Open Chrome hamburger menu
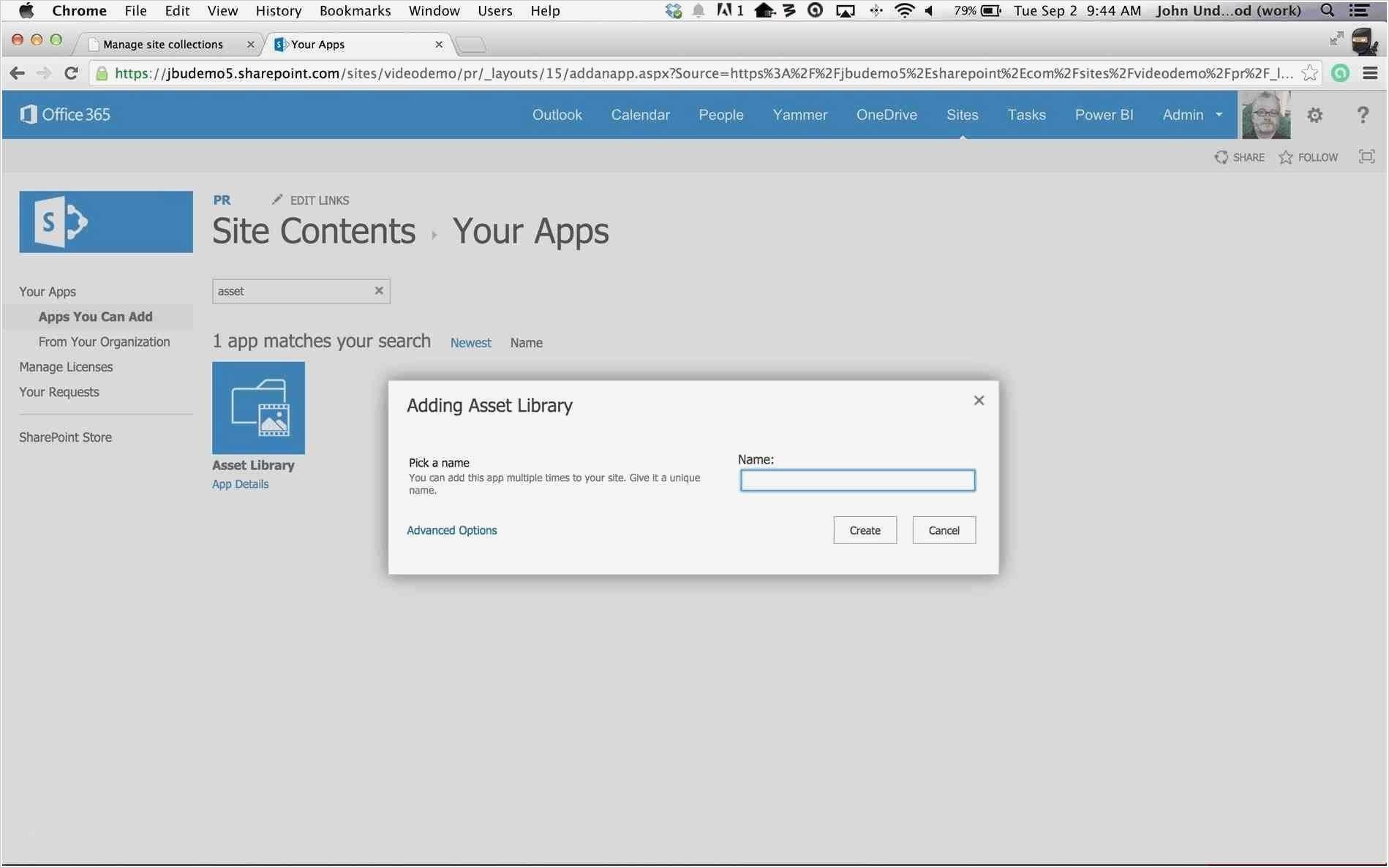Screen dimensions: 1389x868 [x=1370, y=73]
